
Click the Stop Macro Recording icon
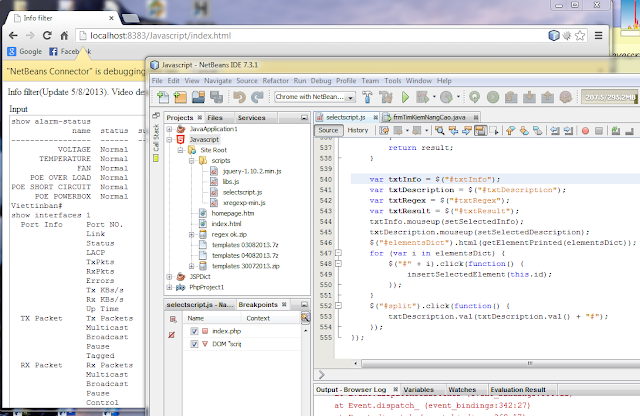tap(599, 131)
